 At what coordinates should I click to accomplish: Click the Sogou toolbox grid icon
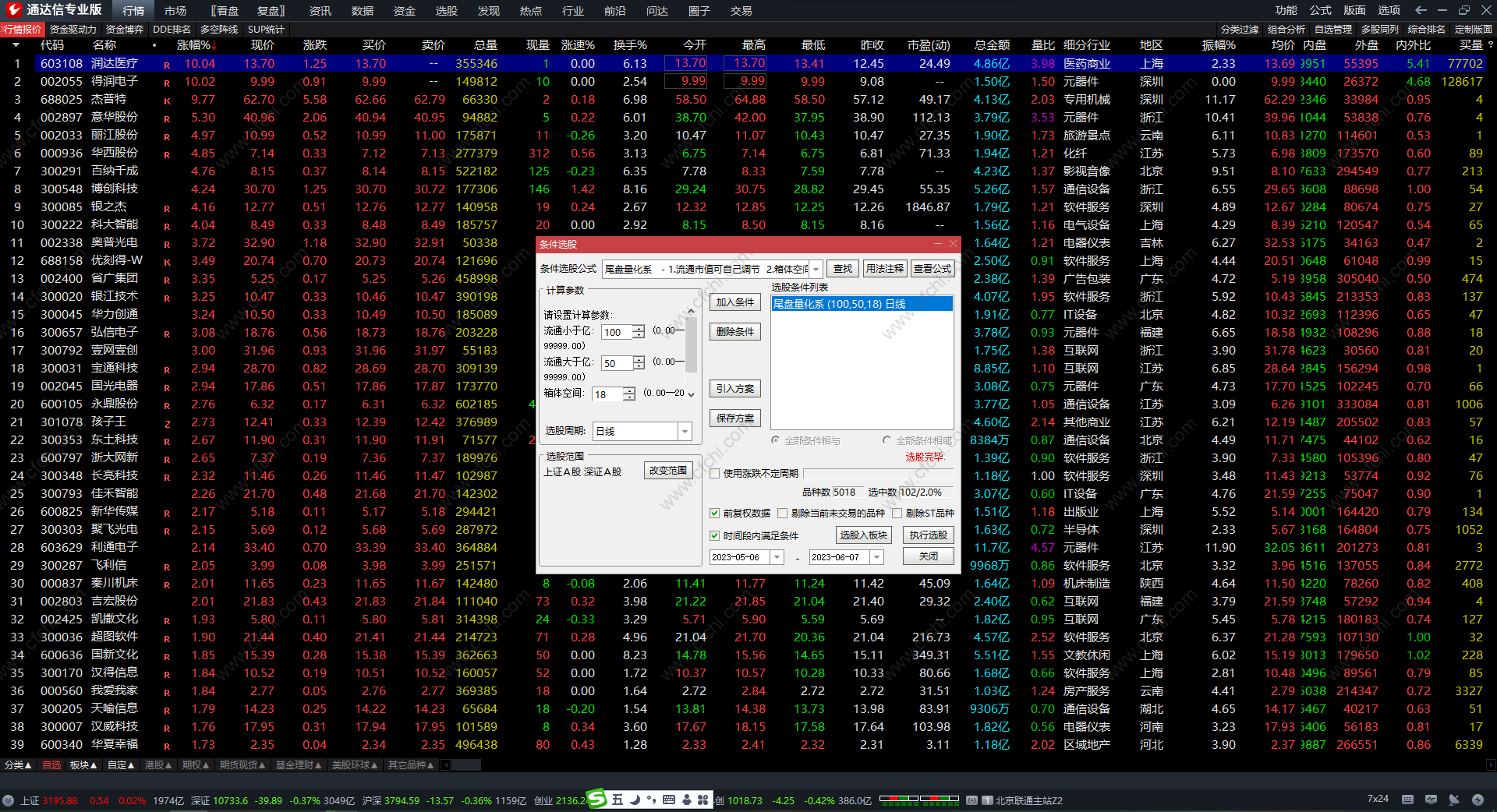[703, 800]
